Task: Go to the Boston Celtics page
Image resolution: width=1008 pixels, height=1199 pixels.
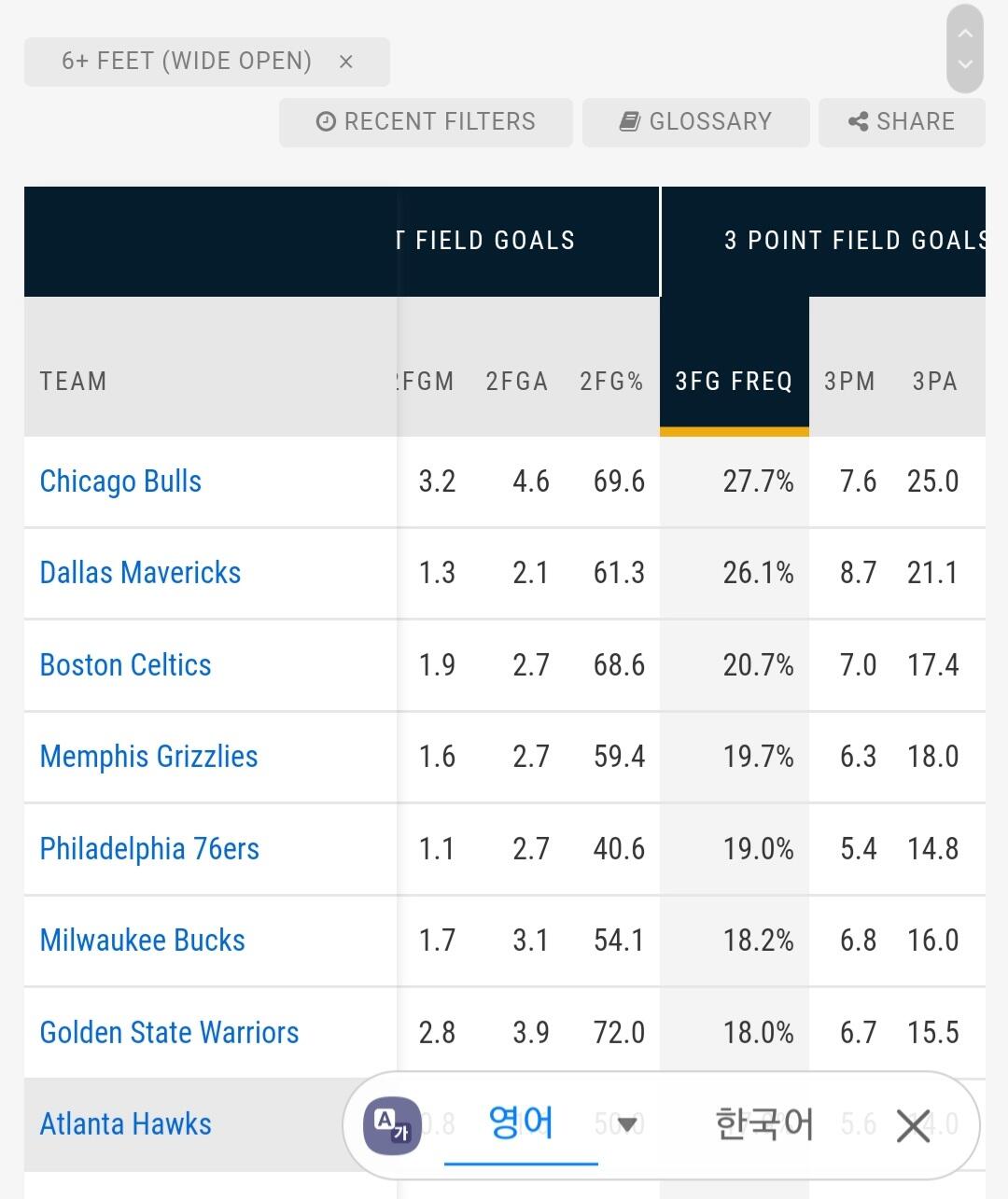Action: (125, 665)
